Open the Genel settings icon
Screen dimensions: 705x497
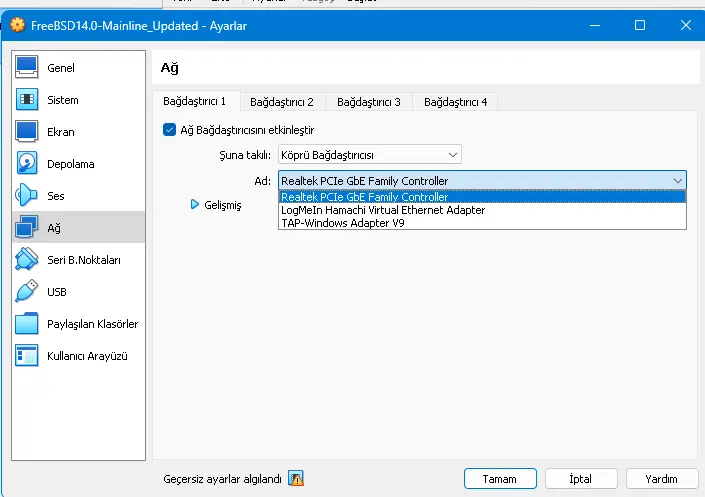coord(27,67)
